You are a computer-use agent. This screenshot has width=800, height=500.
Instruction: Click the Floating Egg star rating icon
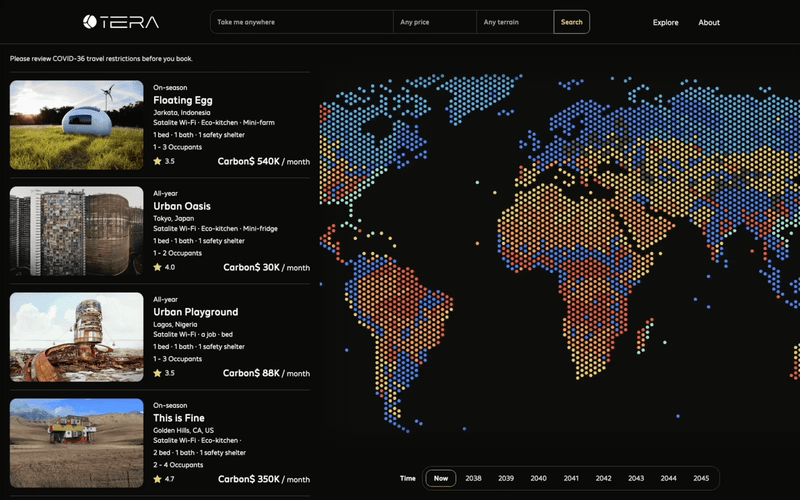157,161
